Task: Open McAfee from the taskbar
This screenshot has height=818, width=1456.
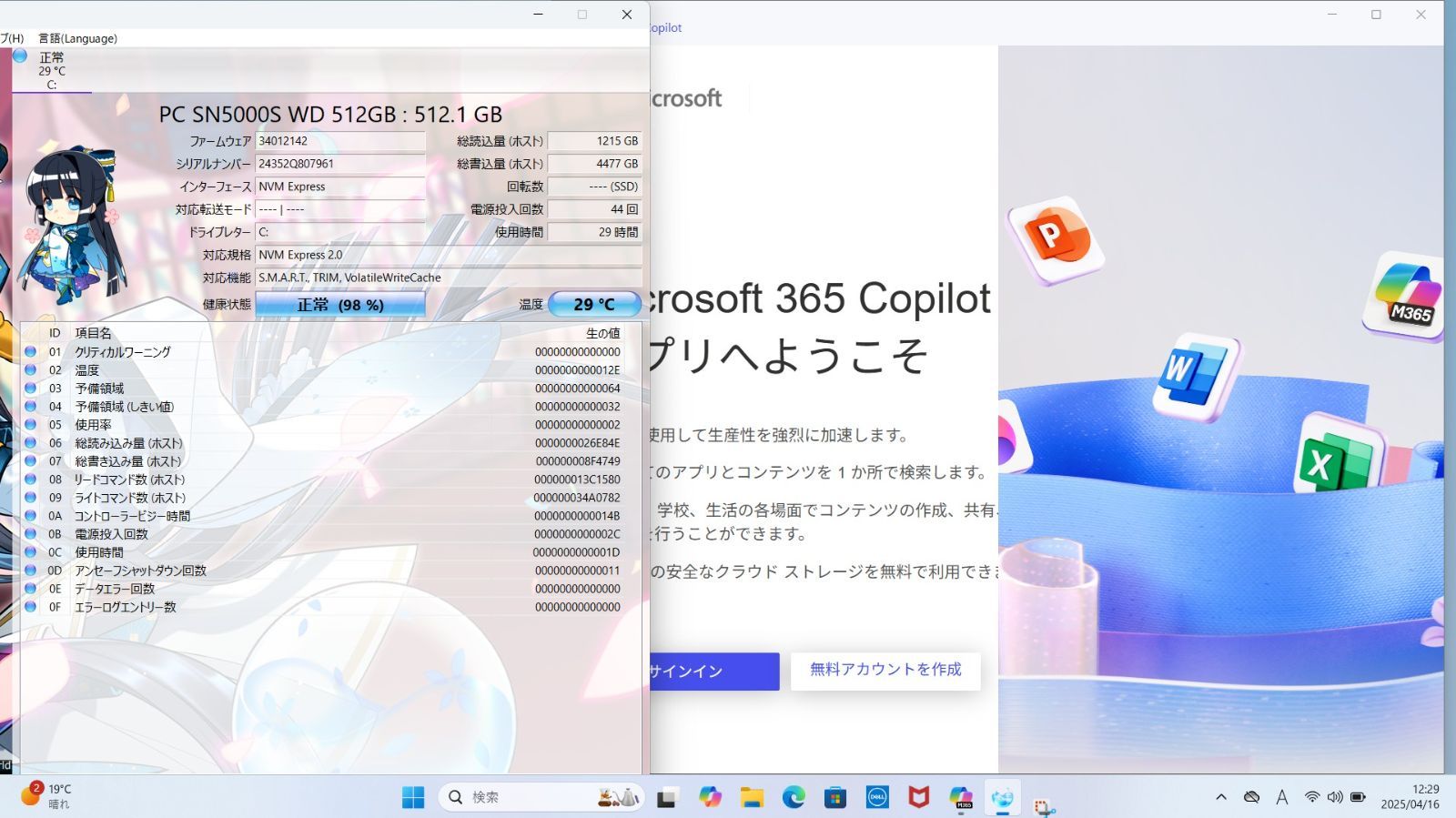Action: coord(919,797)
